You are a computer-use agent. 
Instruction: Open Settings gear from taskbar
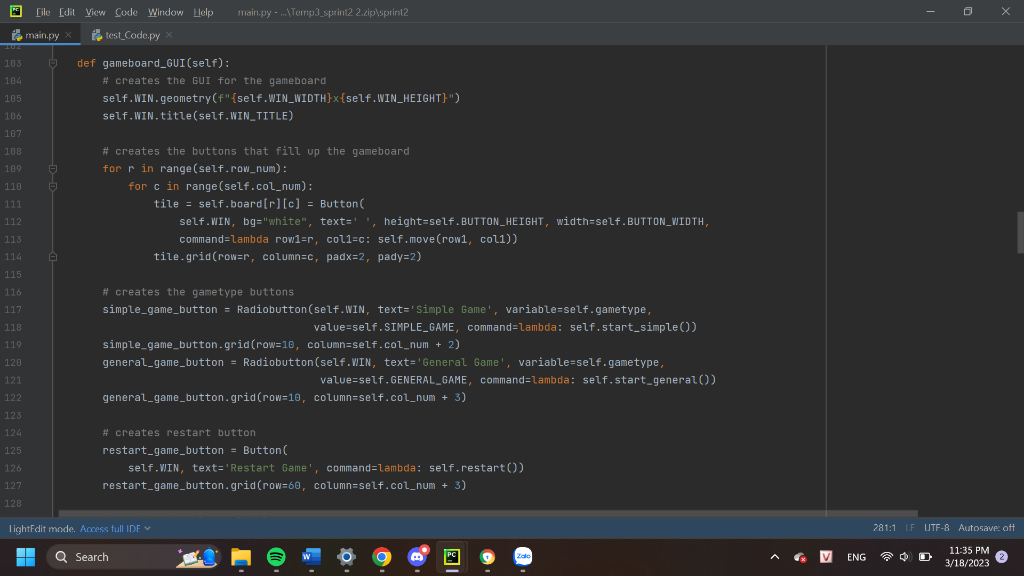(x=346, y=557)
